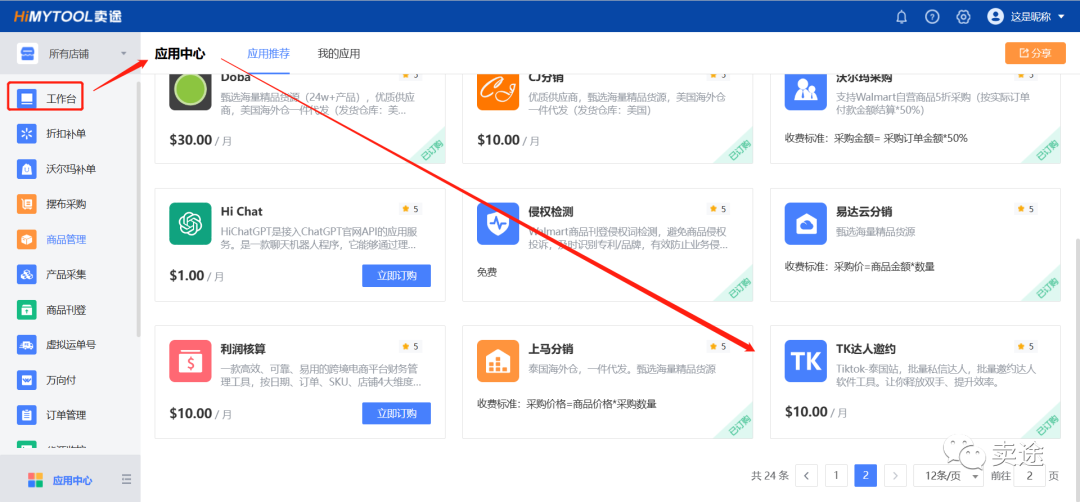The width and height of the screenshot is (1080, 502).
Task: Click the 沃尔玛采购 app icon
Action: coord(805,91)
